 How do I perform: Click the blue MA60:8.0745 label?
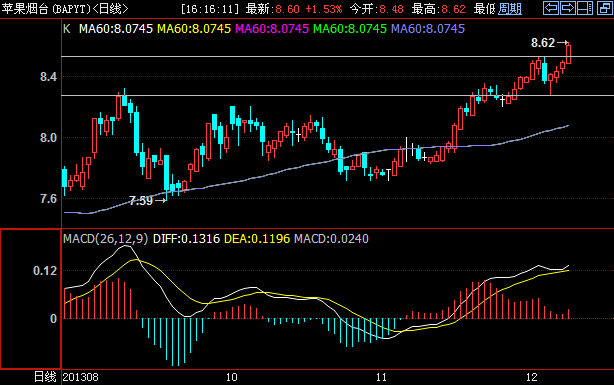[x=428, y=29]
